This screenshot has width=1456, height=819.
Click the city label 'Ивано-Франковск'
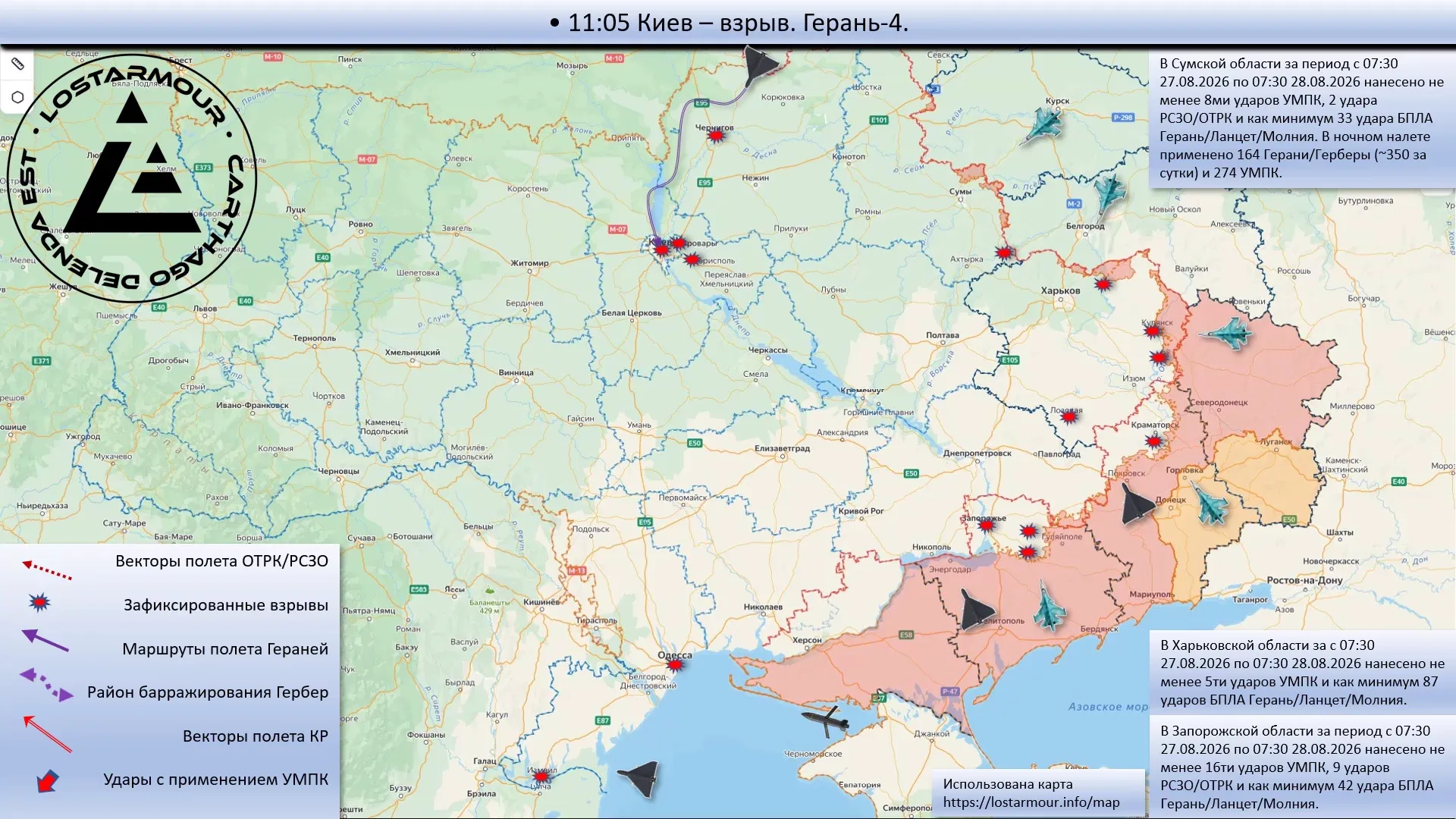pos(252,406)
